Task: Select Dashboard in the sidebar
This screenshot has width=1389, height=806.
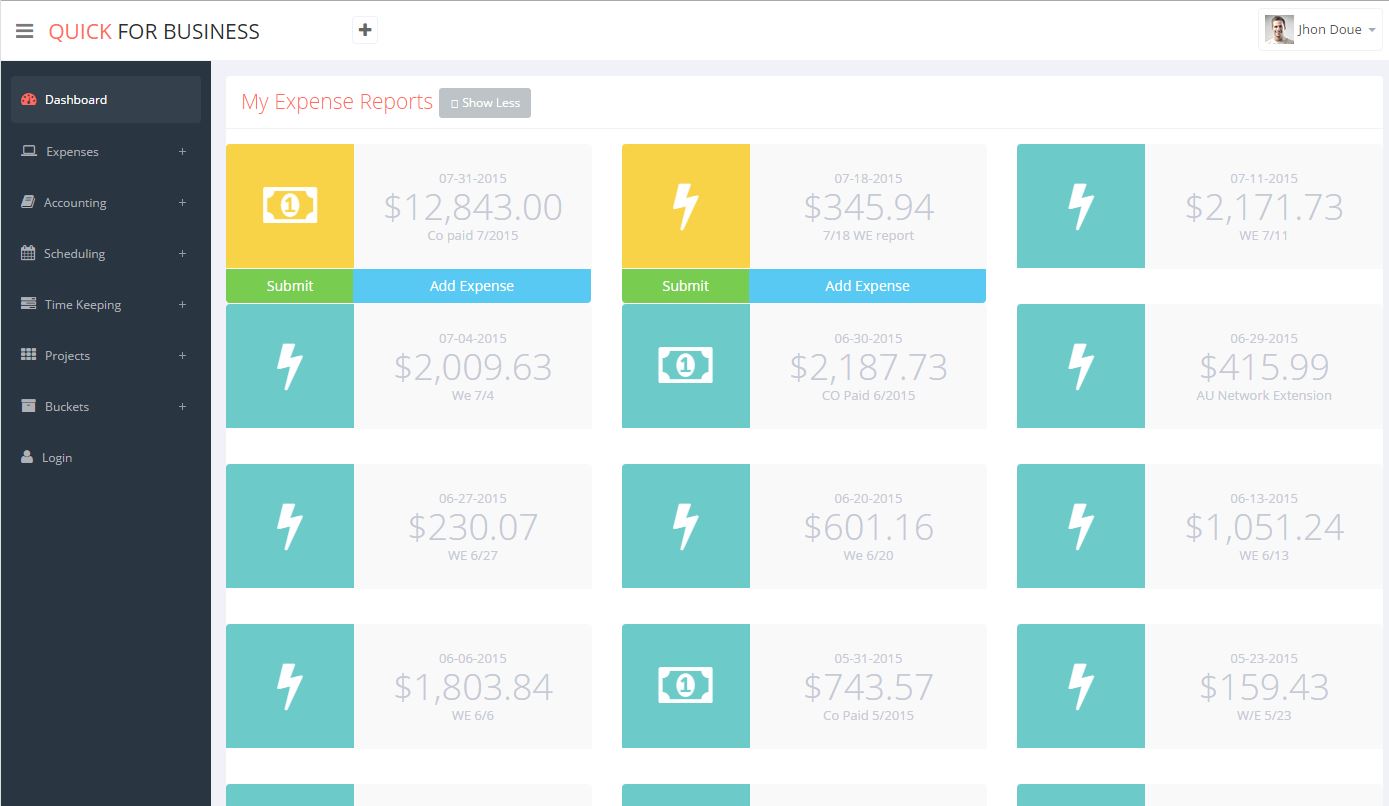Action: tap(76, 100)
